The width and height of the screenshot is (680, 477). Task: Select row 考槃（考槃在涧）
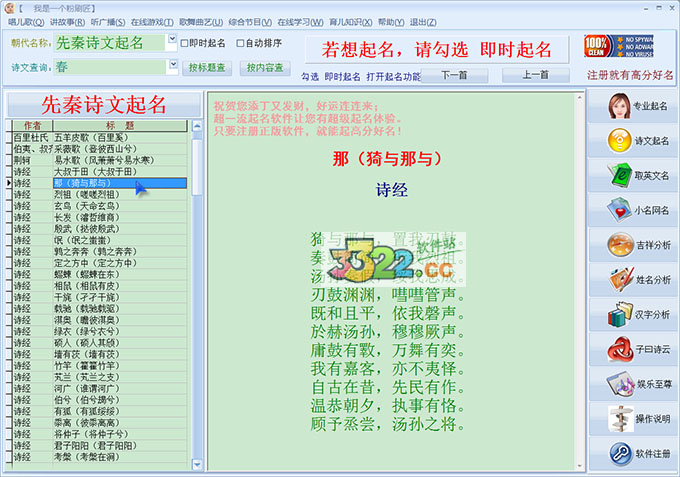120,457
